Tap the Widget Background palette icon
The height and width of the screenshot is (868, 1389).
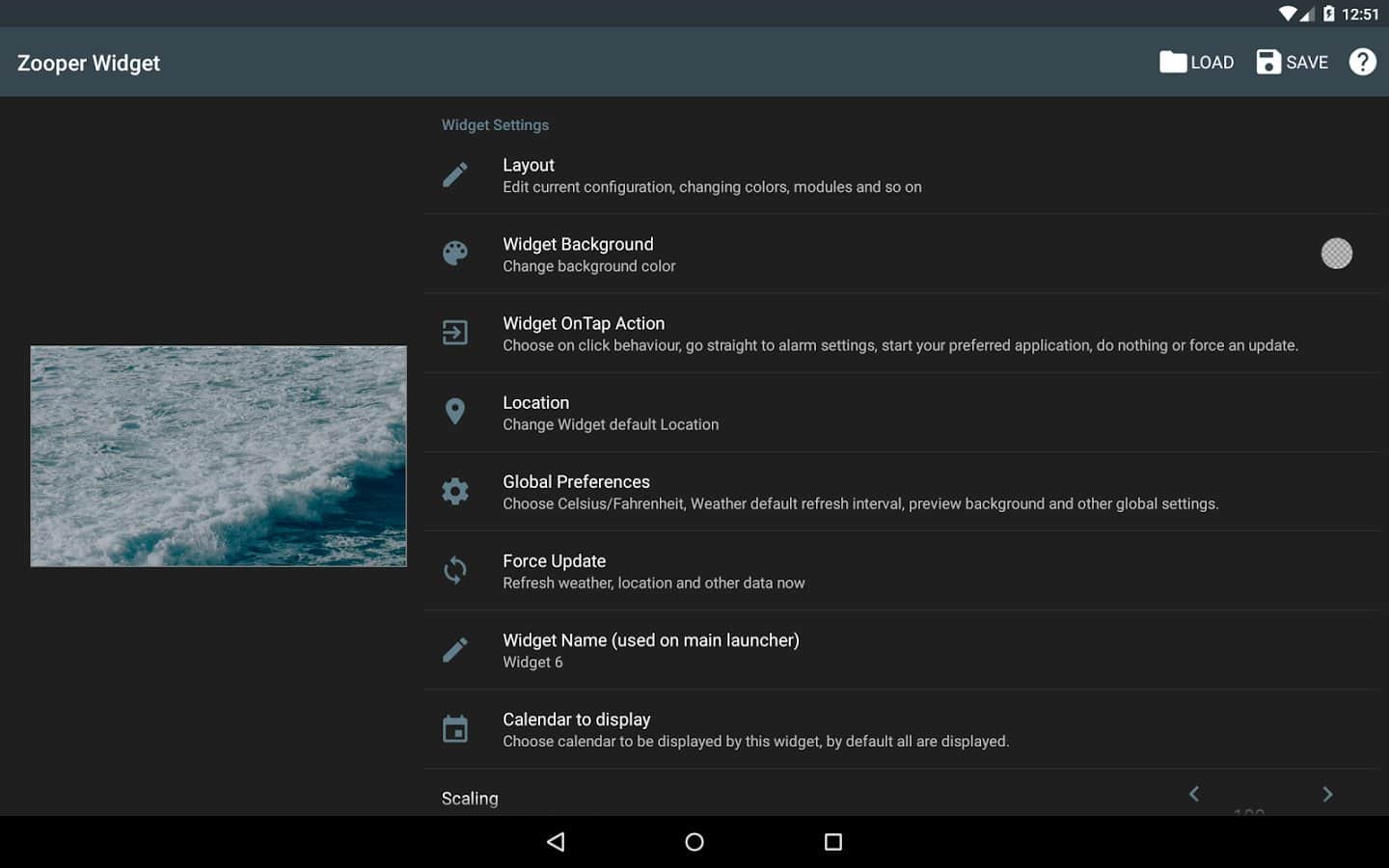(454, 254)
